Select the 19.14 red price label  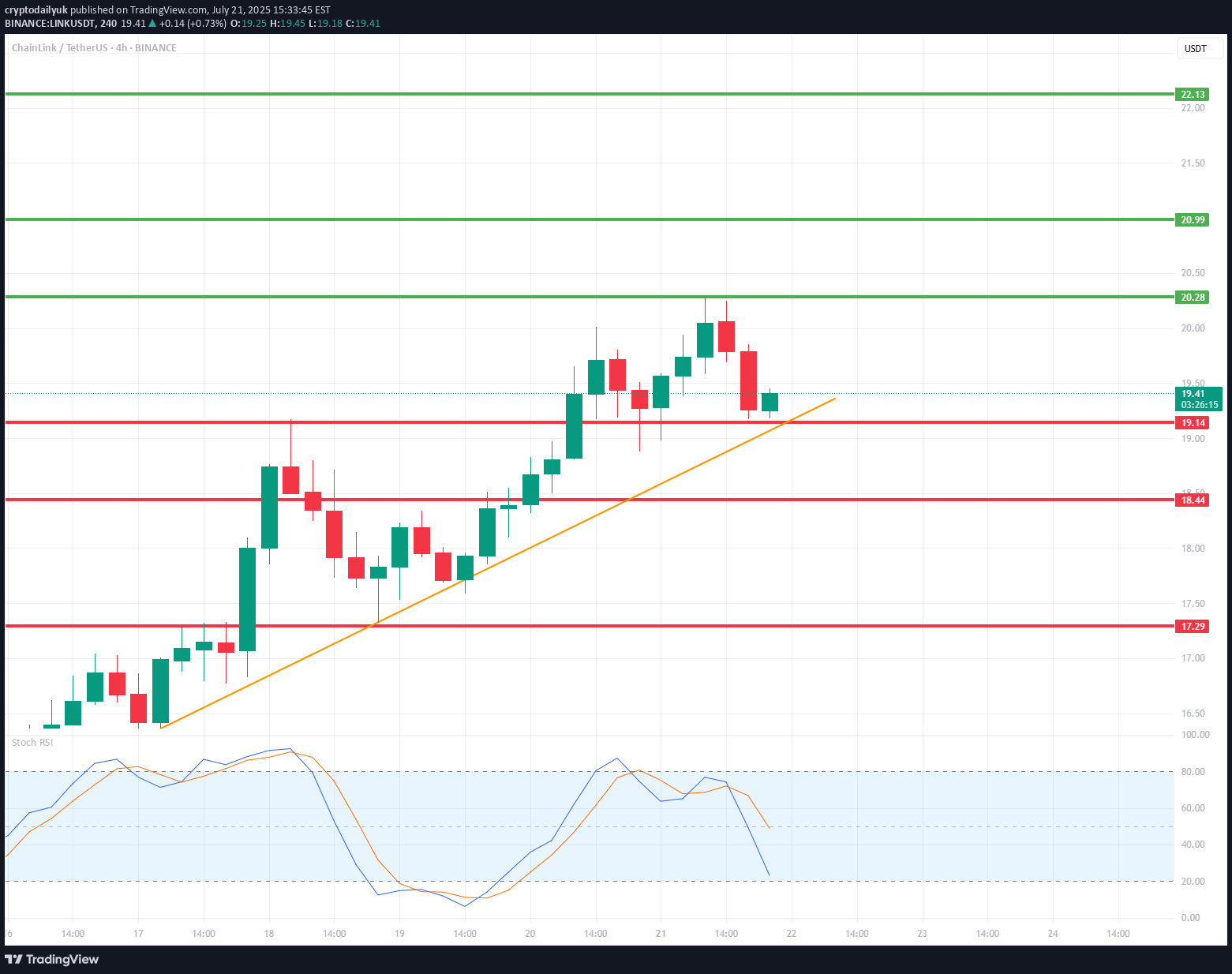point(1192,423)
